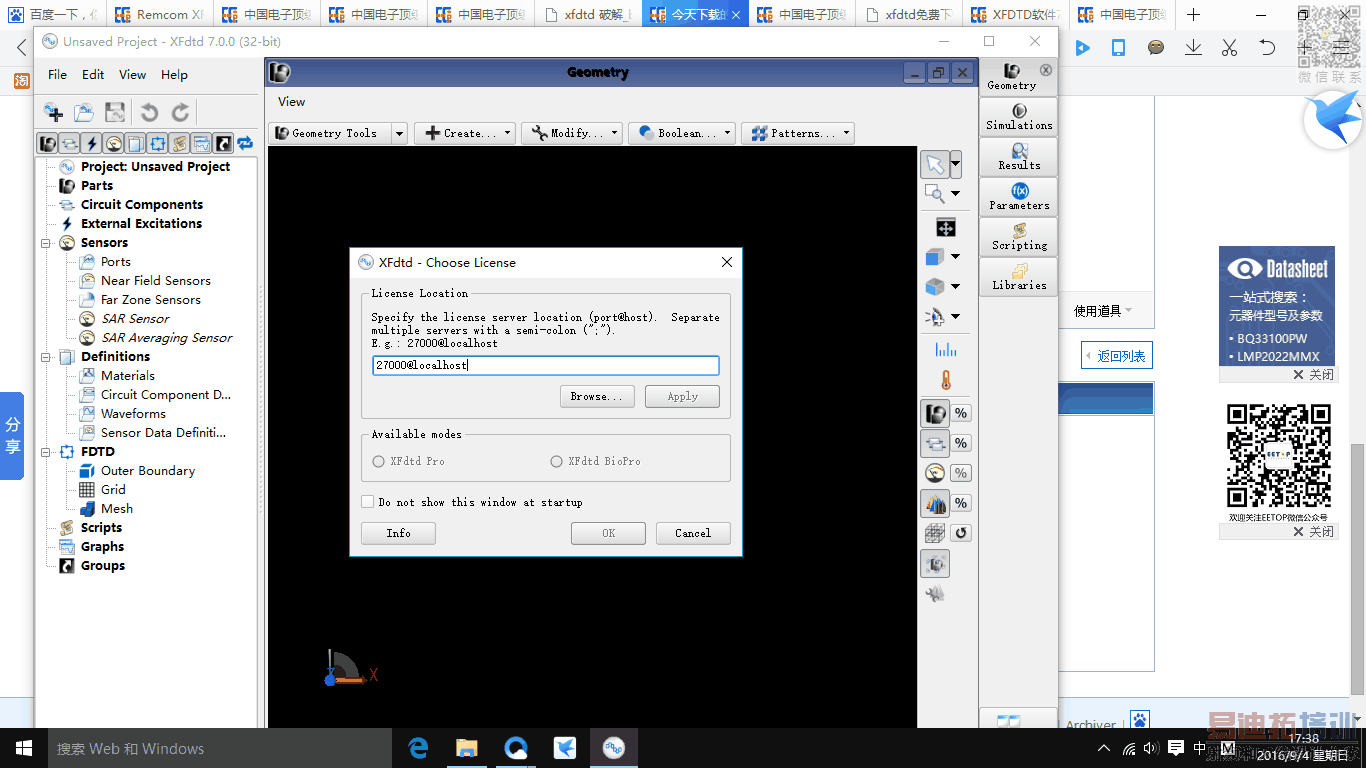Select the XFdtd BioPro radio button
This screenshot has height=768, width=1366.
point(556,461)
